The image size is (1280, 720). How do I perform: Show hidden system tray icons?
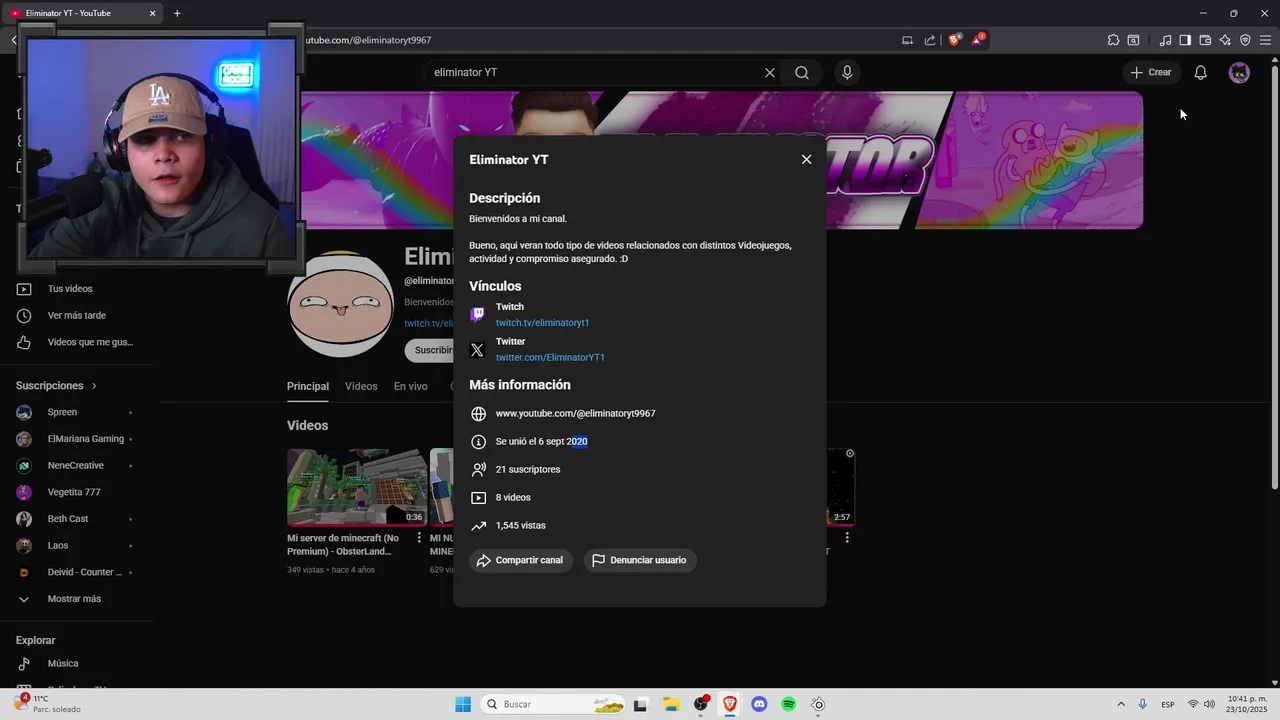pyautogui.click(x=1121, y=704)
